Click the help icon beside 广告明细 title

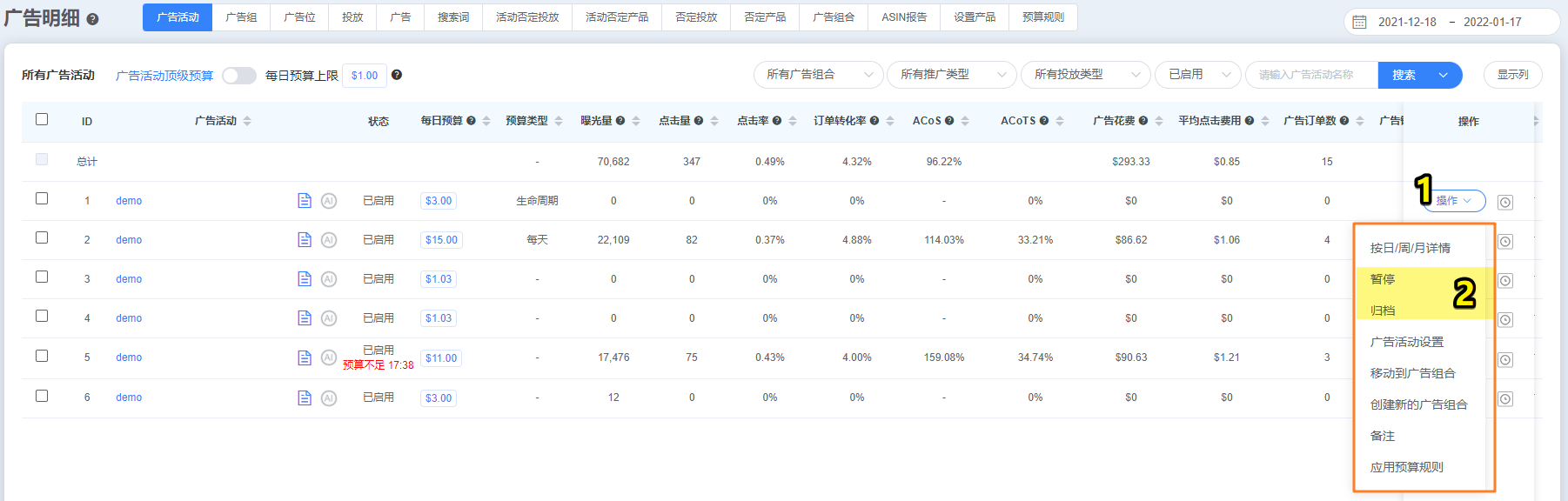(92, 19)
